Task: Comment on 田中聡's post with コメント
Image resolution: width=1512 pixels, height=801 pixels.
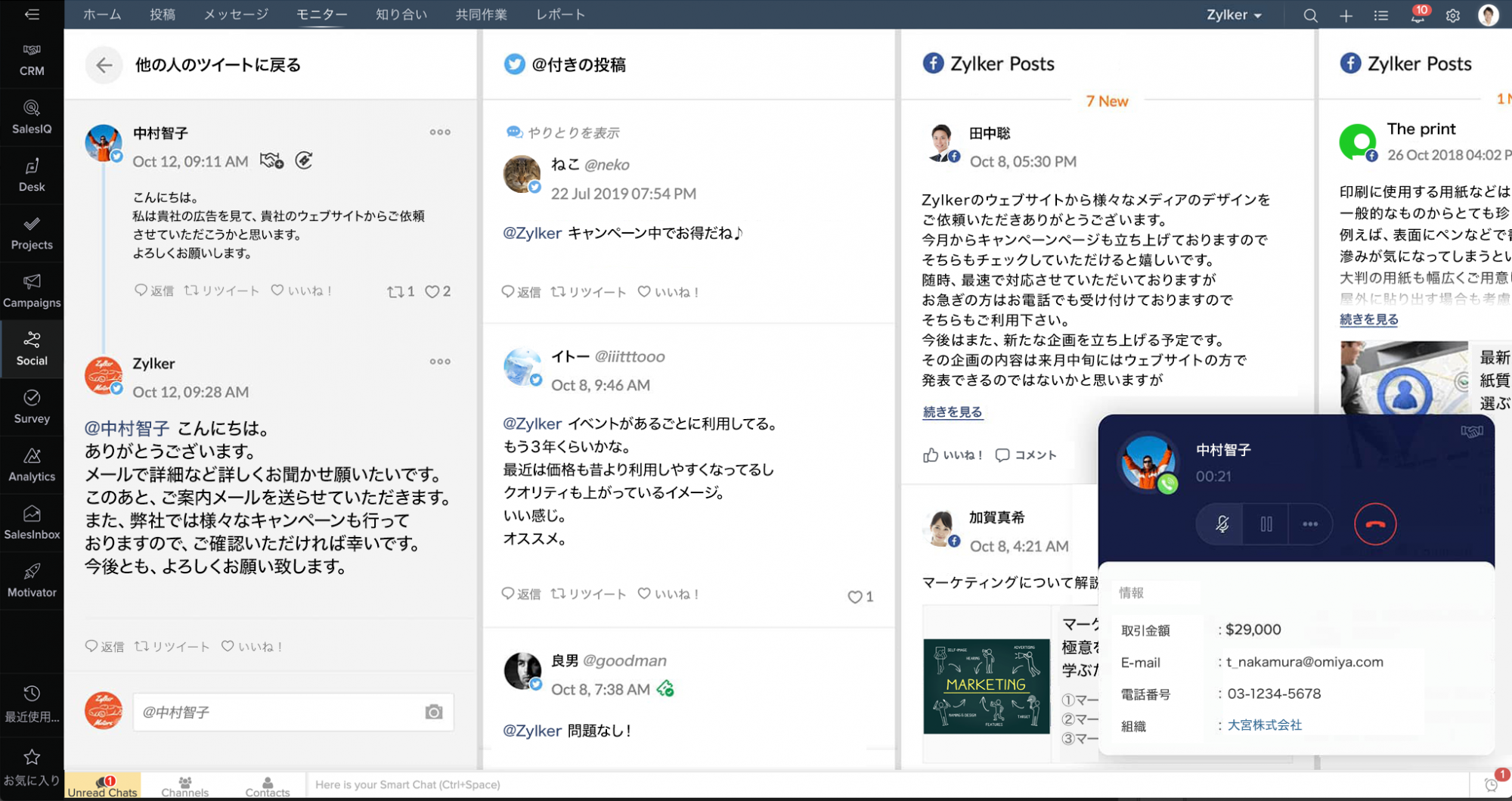Action: pyautogui.click(x=1026, y=455)
